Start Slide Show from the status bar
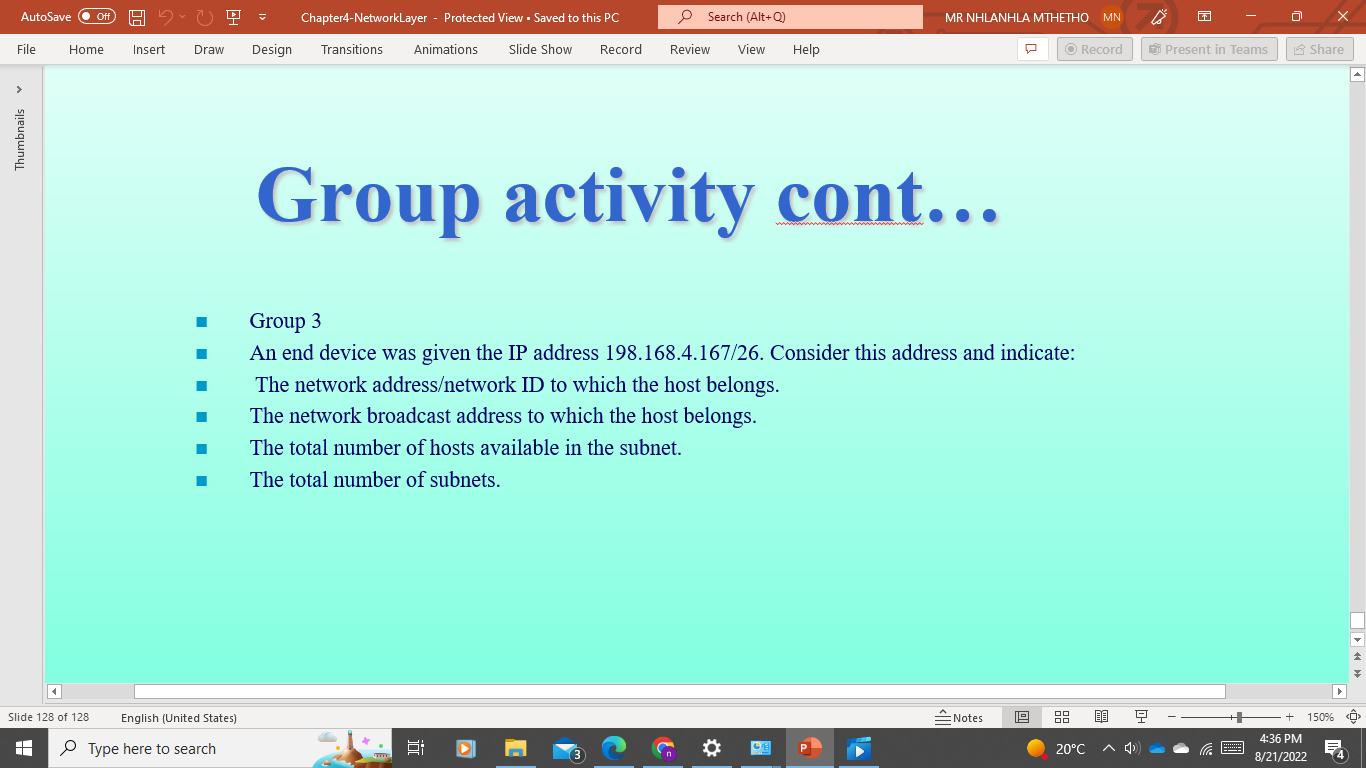Image resolution: width=1366 pixels, height=768 pixels. (1141, 716)
